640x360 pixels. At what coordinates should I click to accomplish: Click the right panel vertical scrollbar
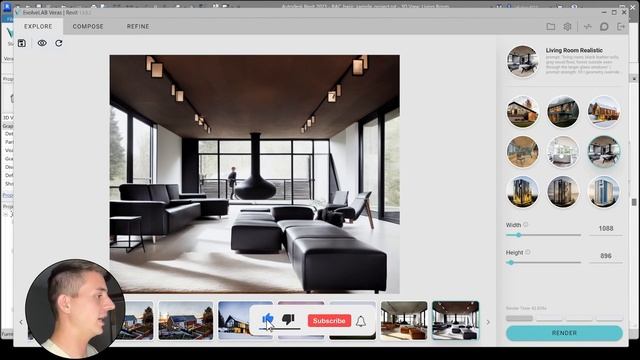(634, 202)
